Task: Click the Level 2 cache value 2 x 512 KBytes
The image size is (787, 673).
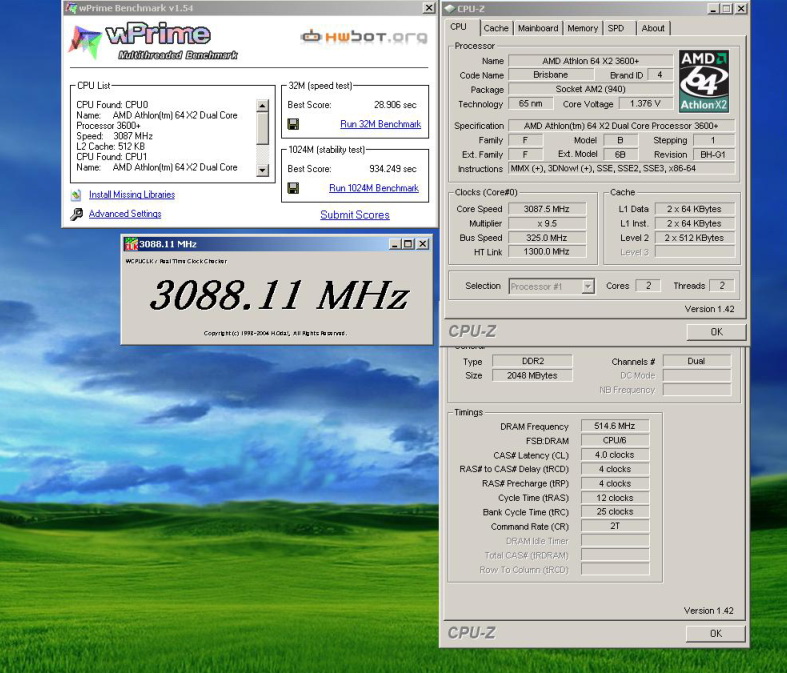Action: point(694,238)
